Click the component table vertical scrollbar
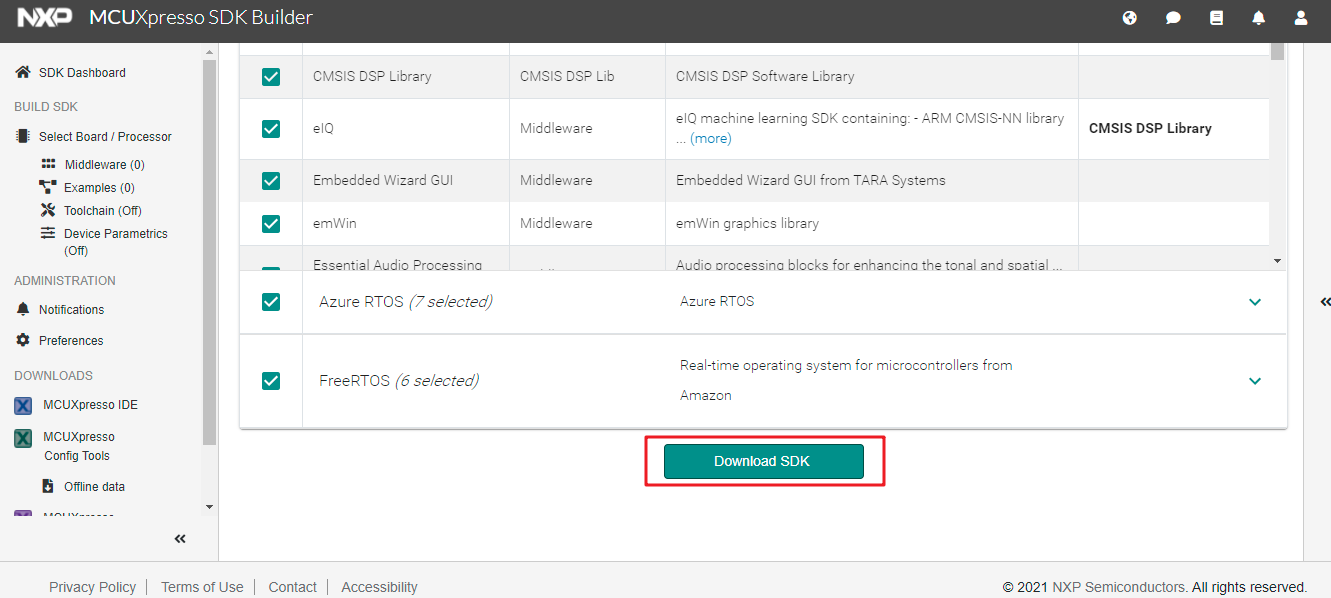This screenshot has height=598, width=1331. coord(1277,150)
